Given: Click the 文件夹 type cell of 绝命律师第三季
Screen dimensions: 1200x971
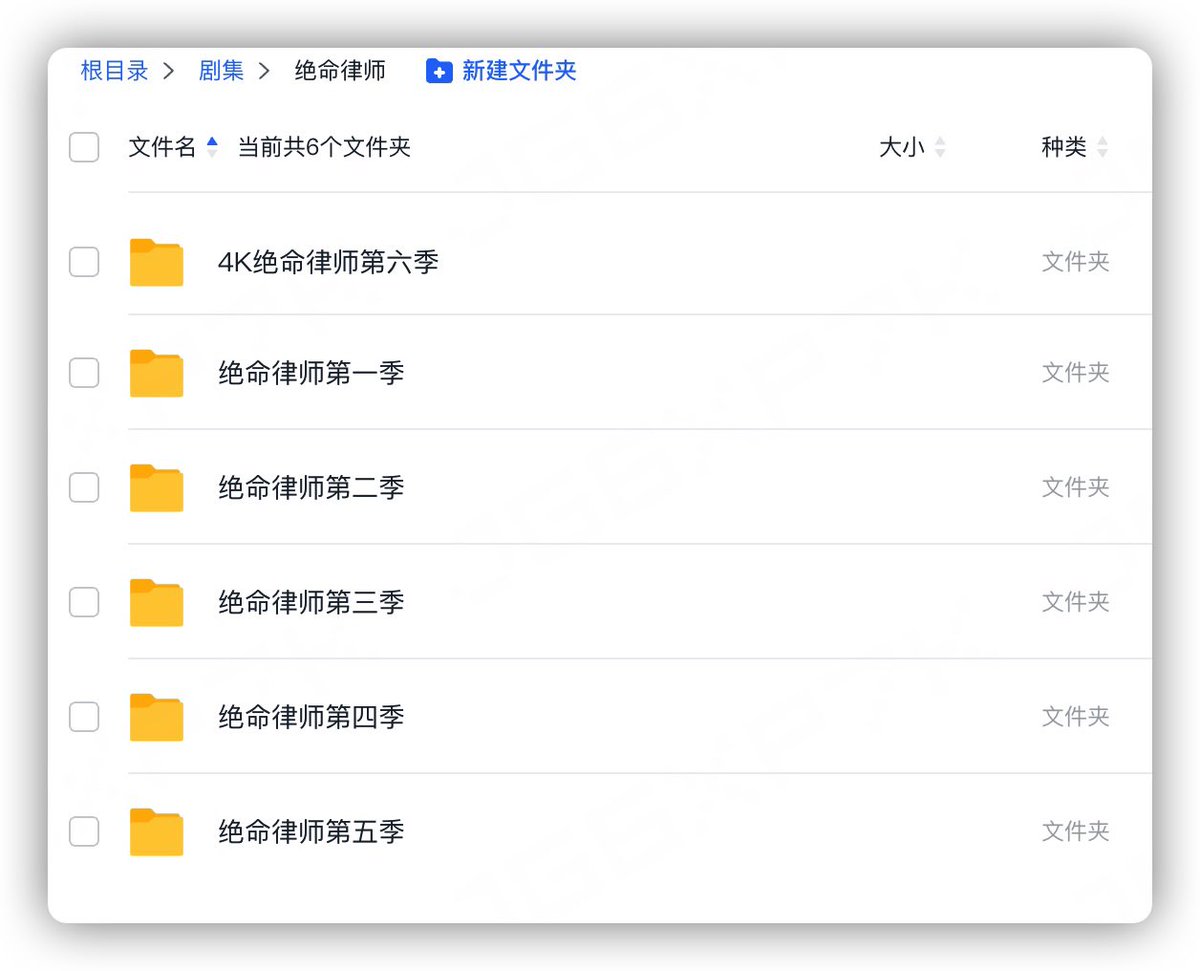Looking at the screenshot, I should coord(1076,602).
